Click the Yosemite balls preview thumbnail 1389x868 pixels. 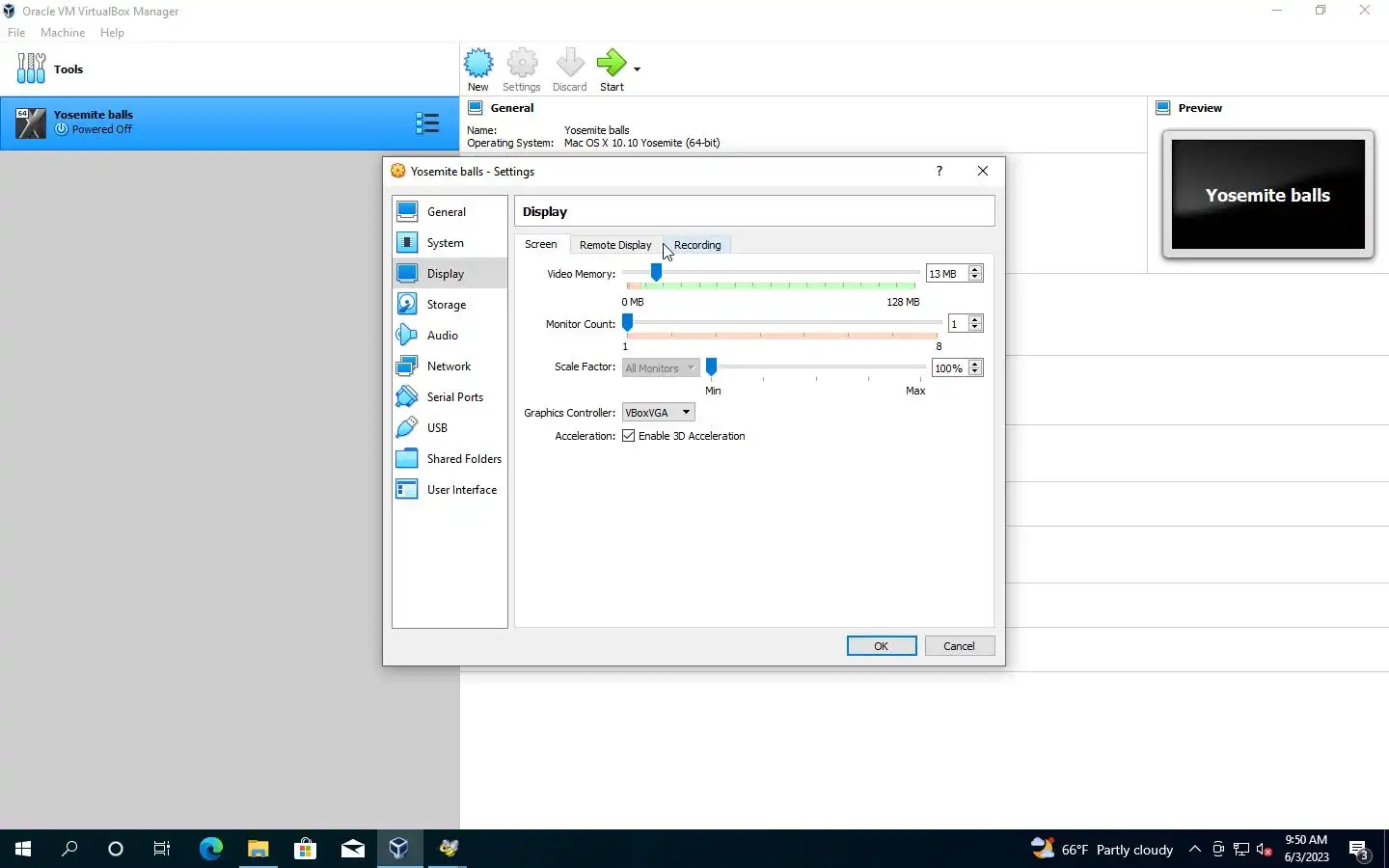point(1268,195)
